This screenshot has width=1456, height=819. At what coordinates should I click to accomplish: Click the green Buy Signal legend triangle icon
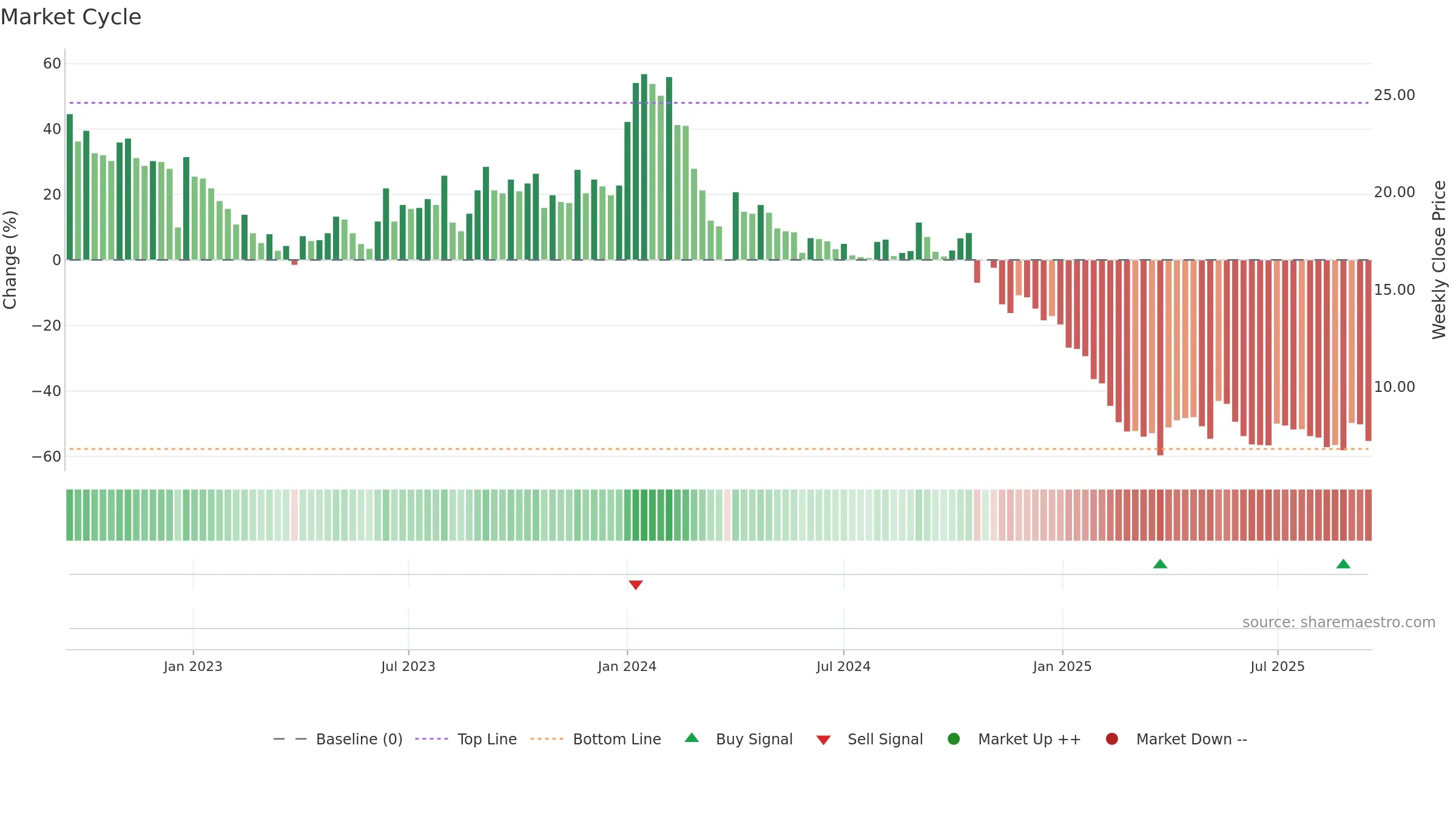click(x=692, y=738)
